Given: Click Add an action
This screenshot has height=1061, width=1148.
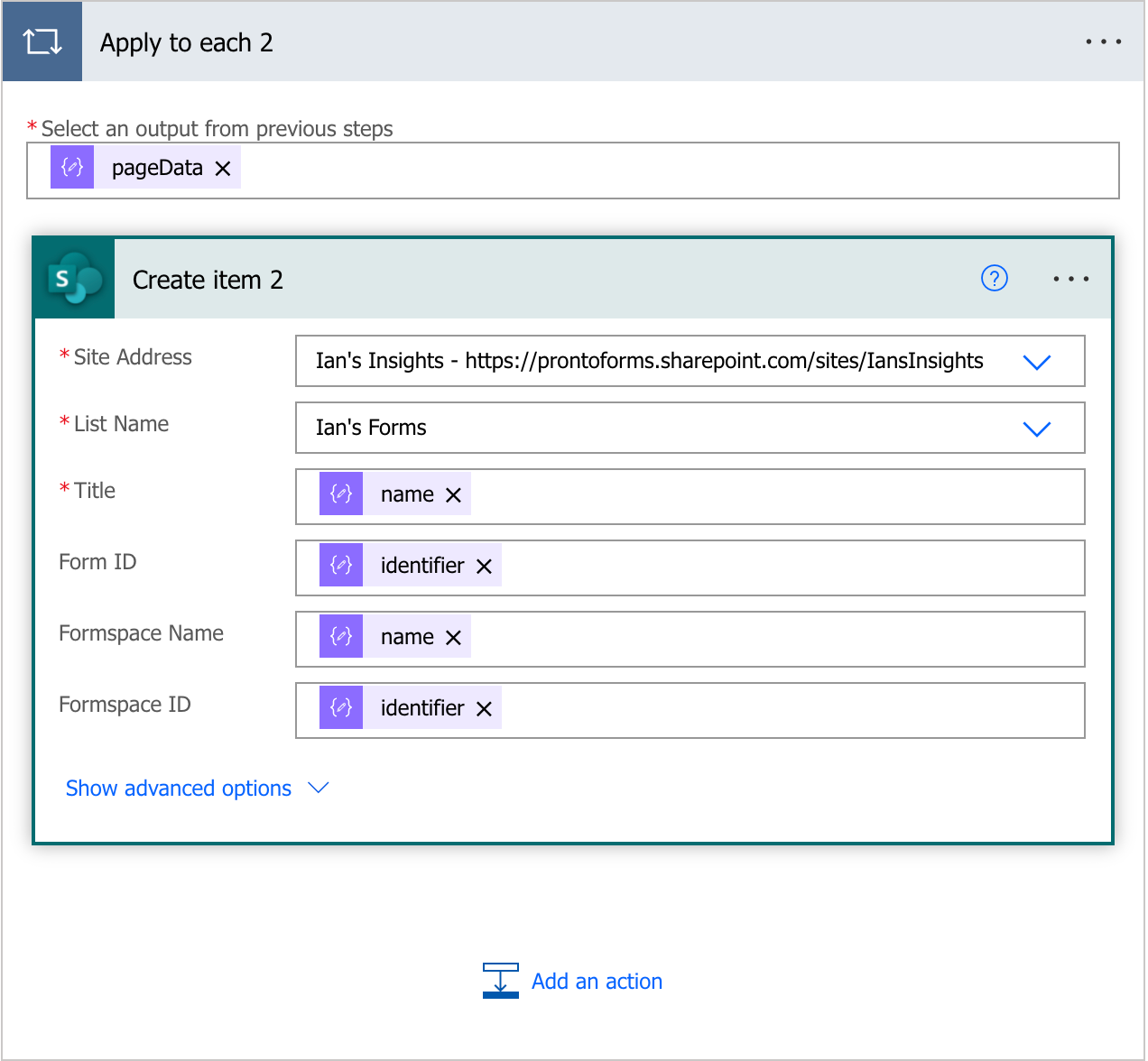Looking at the screenshot, I should tap(597, 982).
